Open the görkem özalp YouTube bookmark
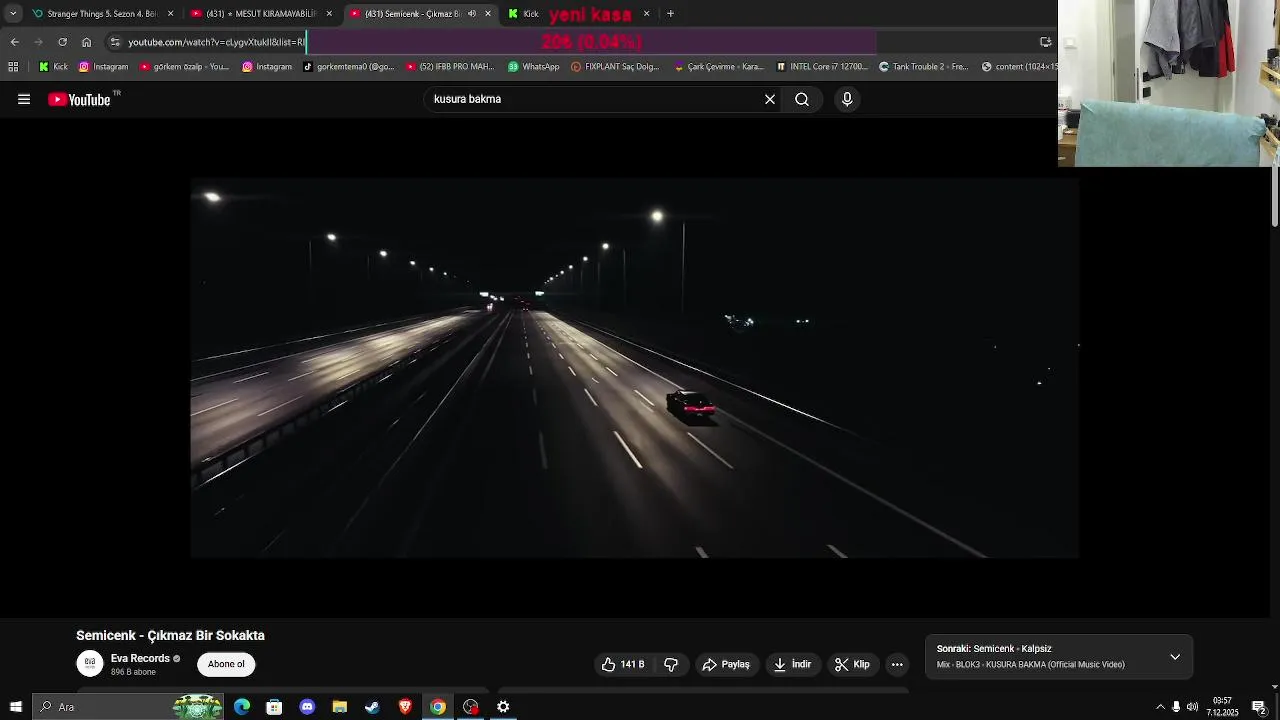1280x720 pixels. [184, 67]
